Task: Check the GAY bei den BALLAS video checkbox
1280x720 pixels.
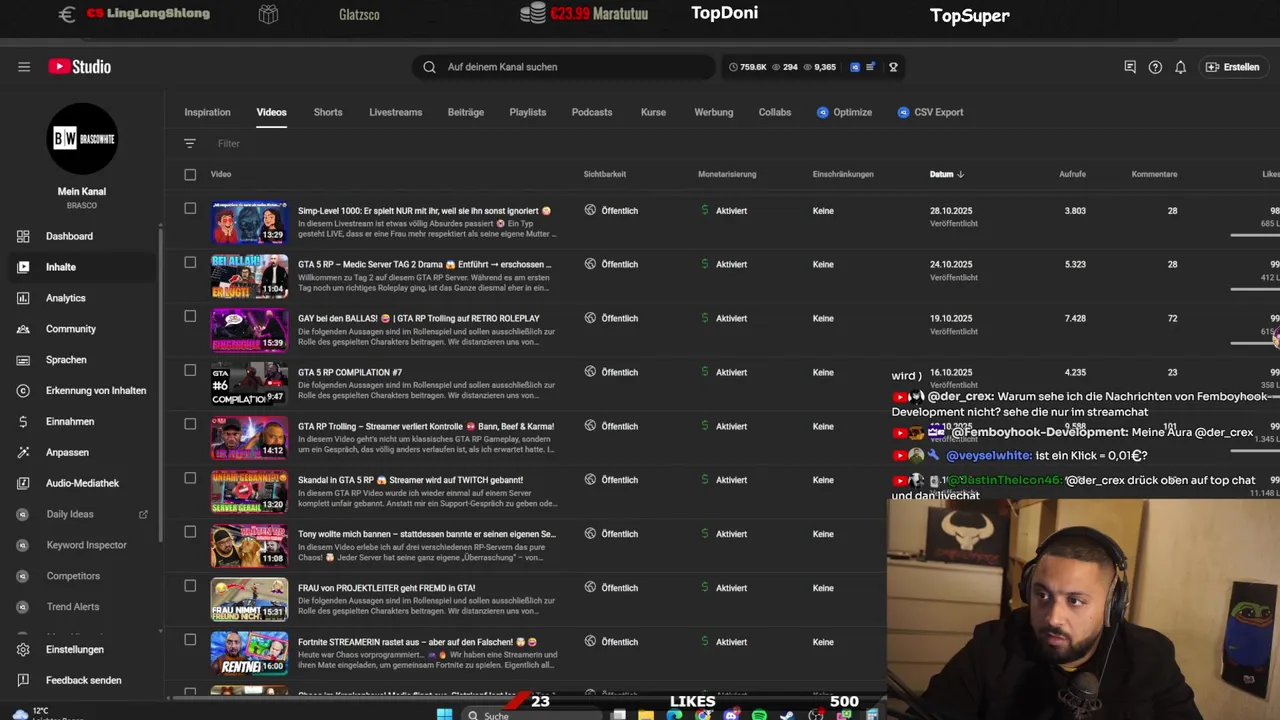Action: (x=190, y=316)
